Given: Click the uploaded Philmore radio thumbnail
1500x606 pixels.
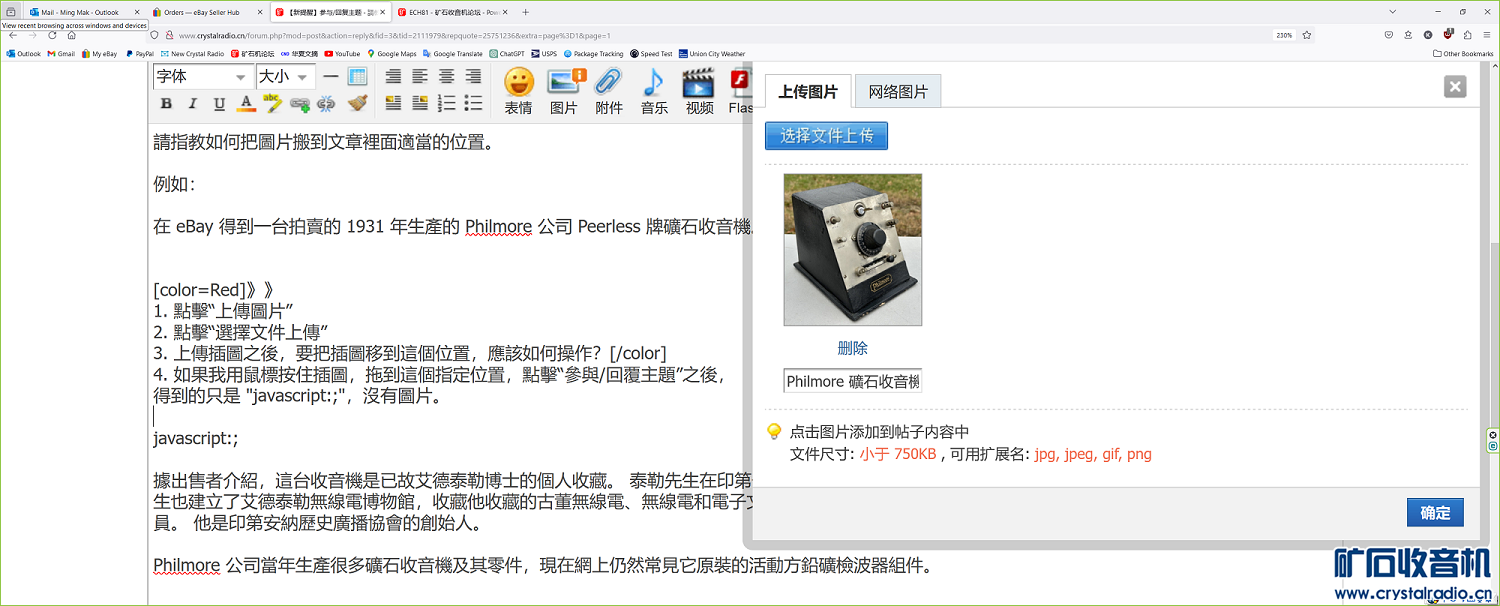Looking at the screenshot, I should (852, 250).
